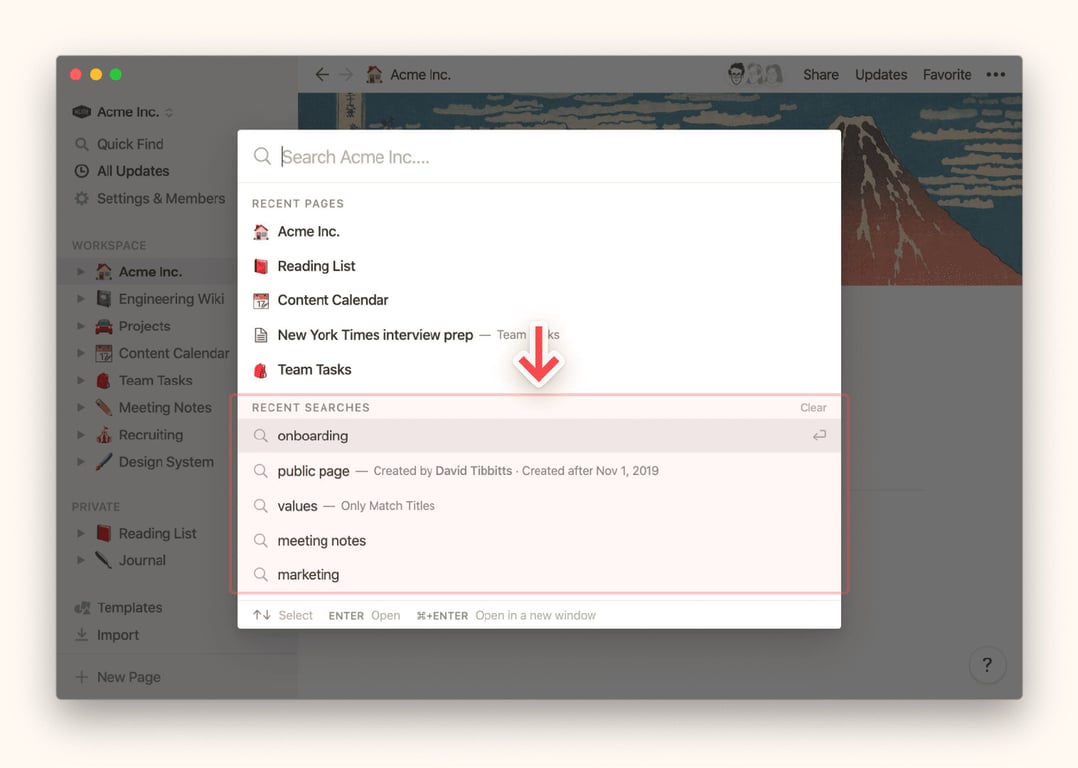1078x768 pixels.
Task: Open the Acme Inc. workspace switcher
Action: click(124, 111)
